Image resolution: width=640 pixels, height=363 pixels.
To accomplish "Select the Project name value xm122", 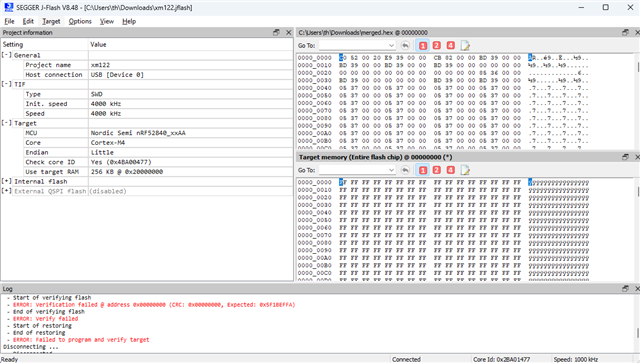I will coord(100,65).
